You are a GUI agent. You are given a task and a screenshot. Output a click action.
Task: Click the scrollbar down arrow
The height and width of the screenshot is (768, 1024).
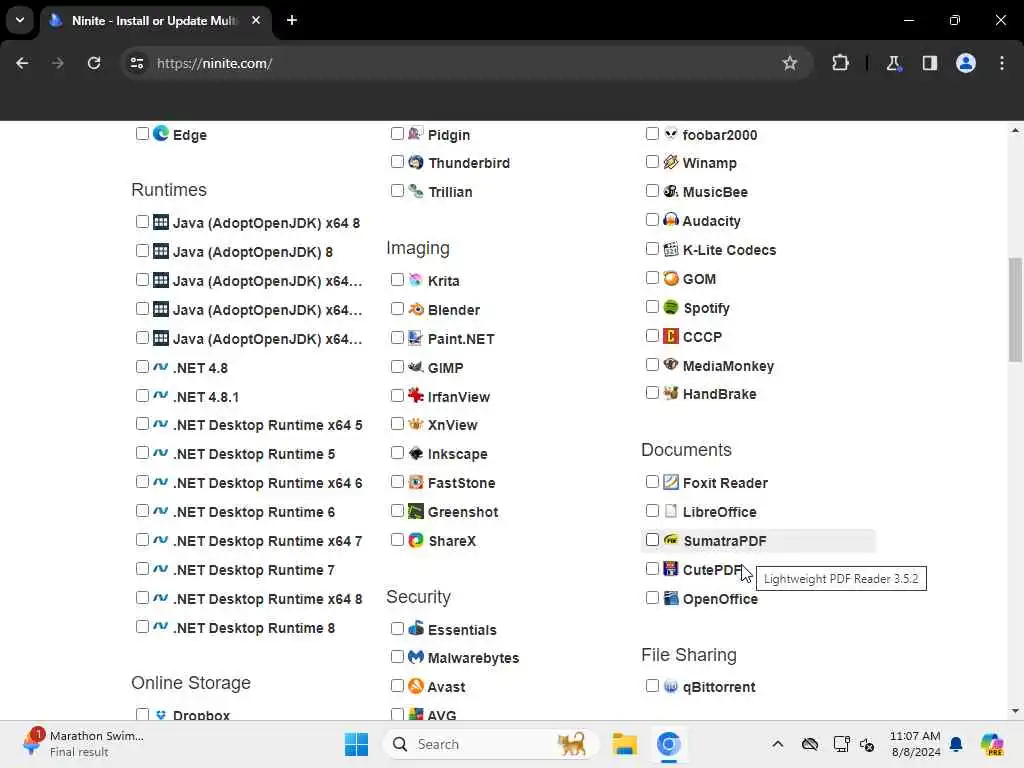(1015, 711)
